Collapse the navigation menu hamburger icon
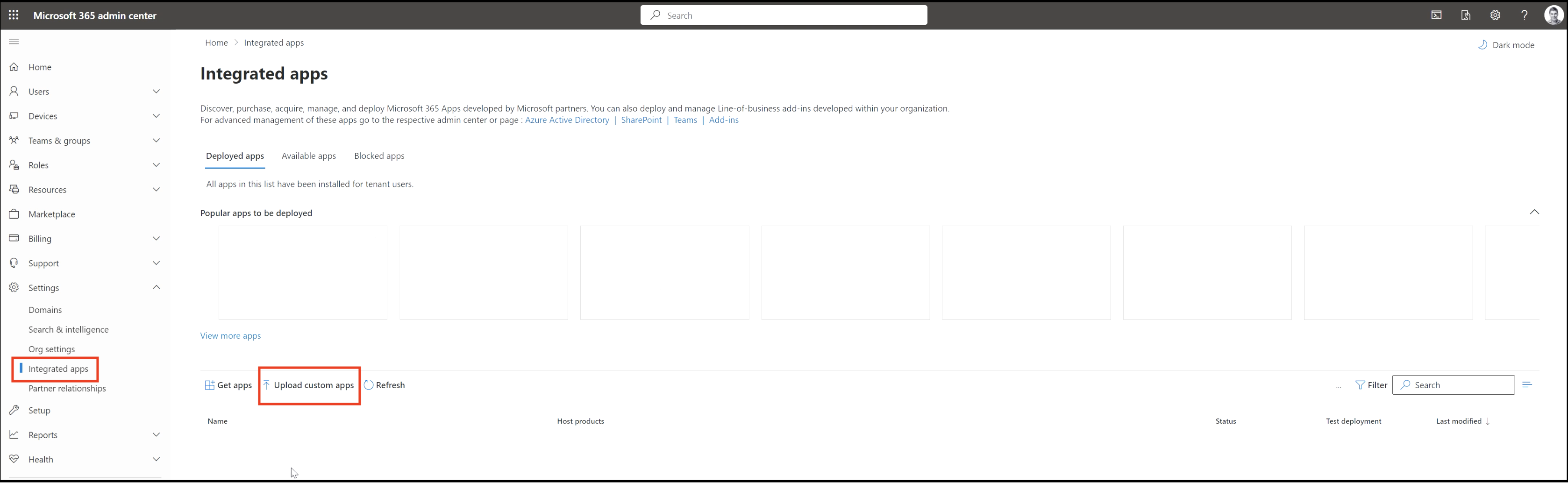The width and height of the screenshot is (1568, 483). pyautogui.click(x=14, y=42)
